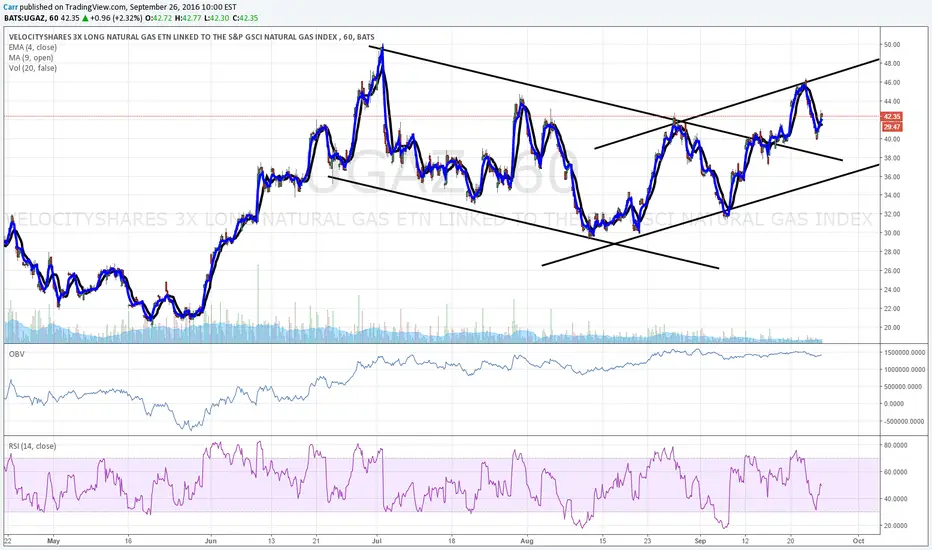932x550 pixels.
Task: Click the 40.0000 RSI axis value
Action: tap(896, 499)
